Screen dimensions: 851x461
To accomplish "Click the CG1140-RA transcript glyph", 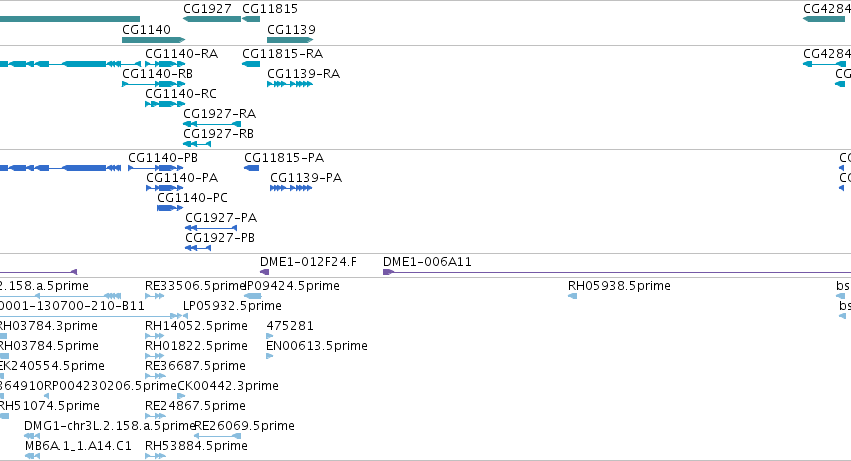I will pyautogui.click(x=165, y=64).
